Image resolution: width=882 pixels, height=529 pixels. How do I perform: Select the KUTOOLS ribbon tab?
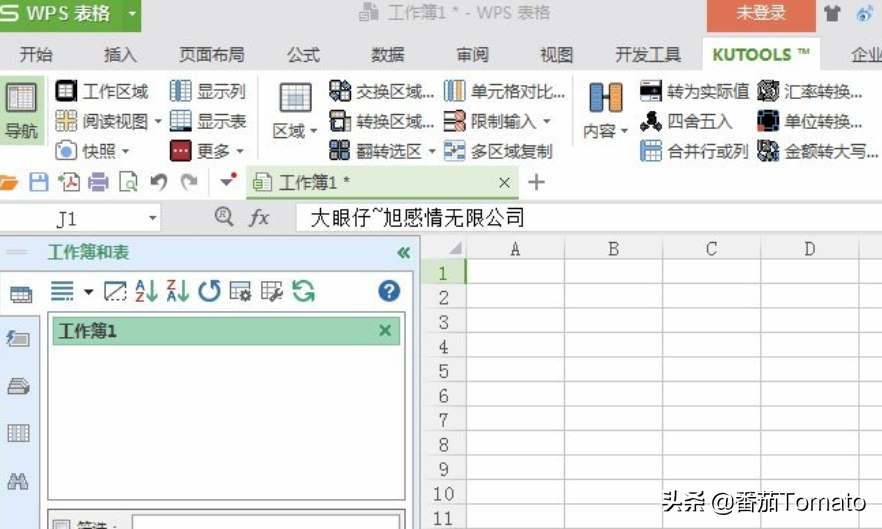click(x=760, y=55)
